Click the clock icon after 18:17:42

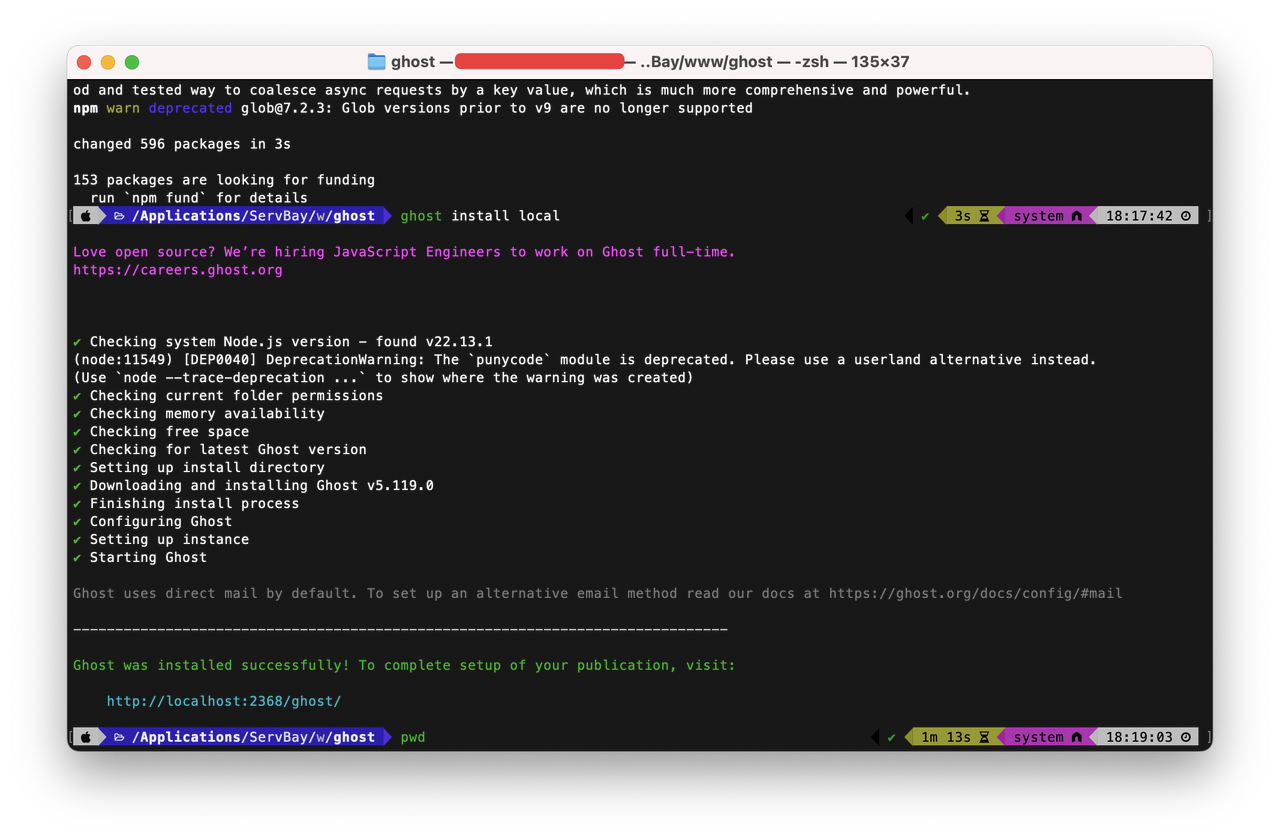(1186, 216)
